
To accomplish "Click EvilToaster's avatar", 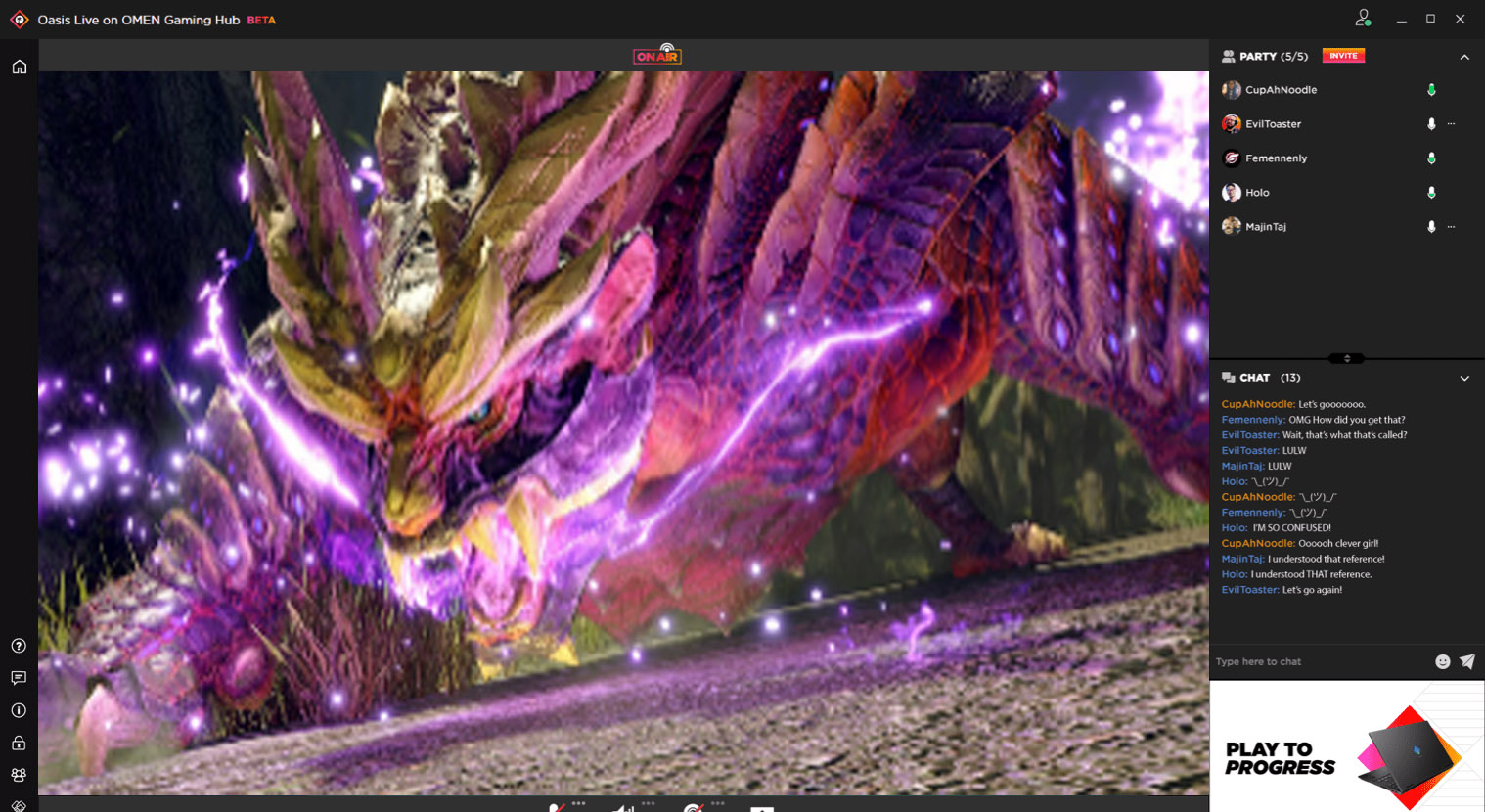I will click(1232, 124).
